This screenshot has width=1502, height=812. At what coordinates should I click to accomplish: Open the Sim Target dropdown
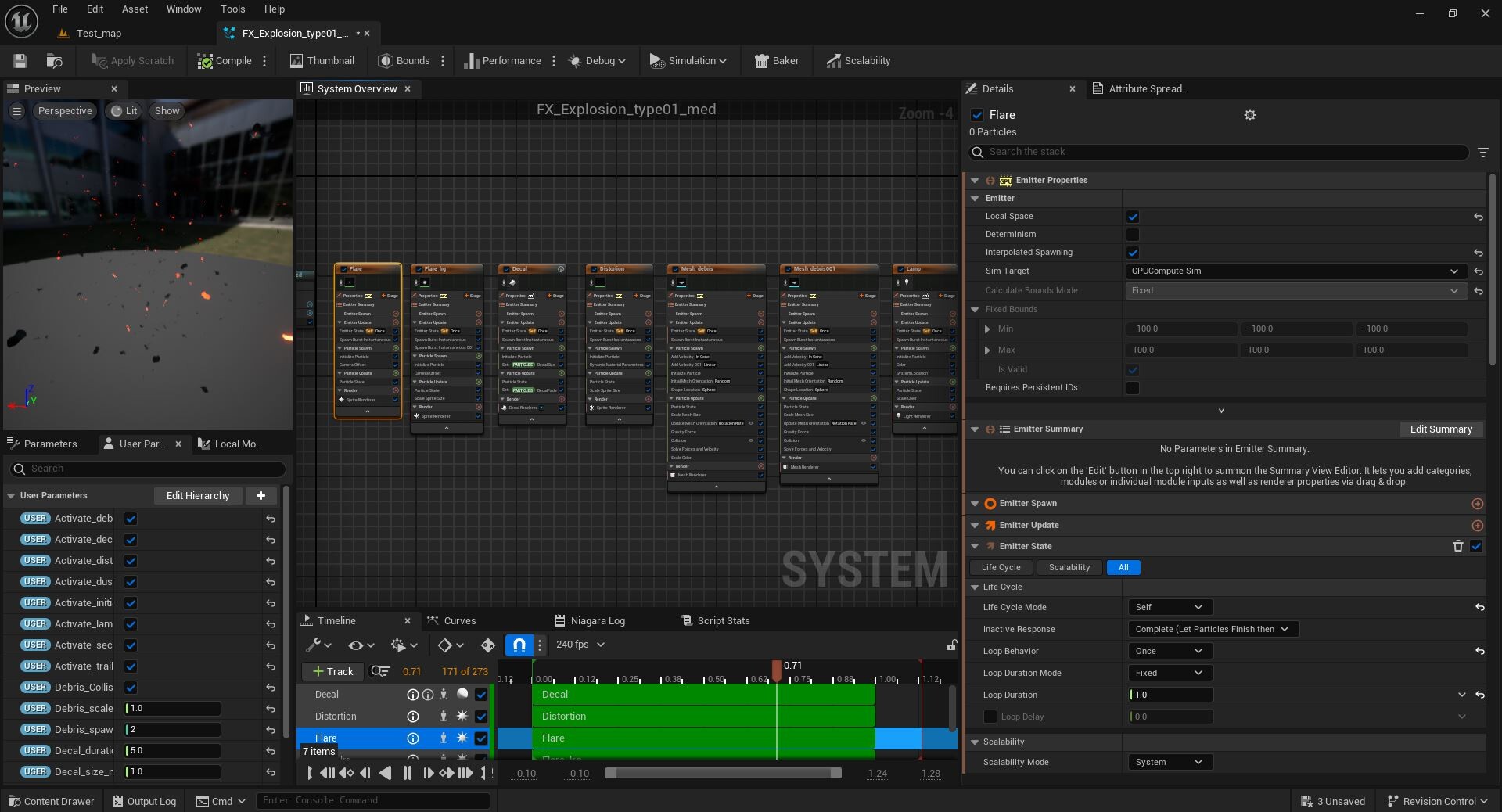[1292, 271]
